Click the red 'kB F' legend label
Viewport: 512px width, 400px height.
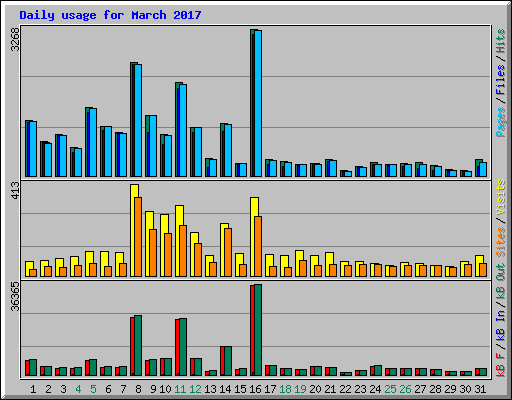[x=501, y=365]
